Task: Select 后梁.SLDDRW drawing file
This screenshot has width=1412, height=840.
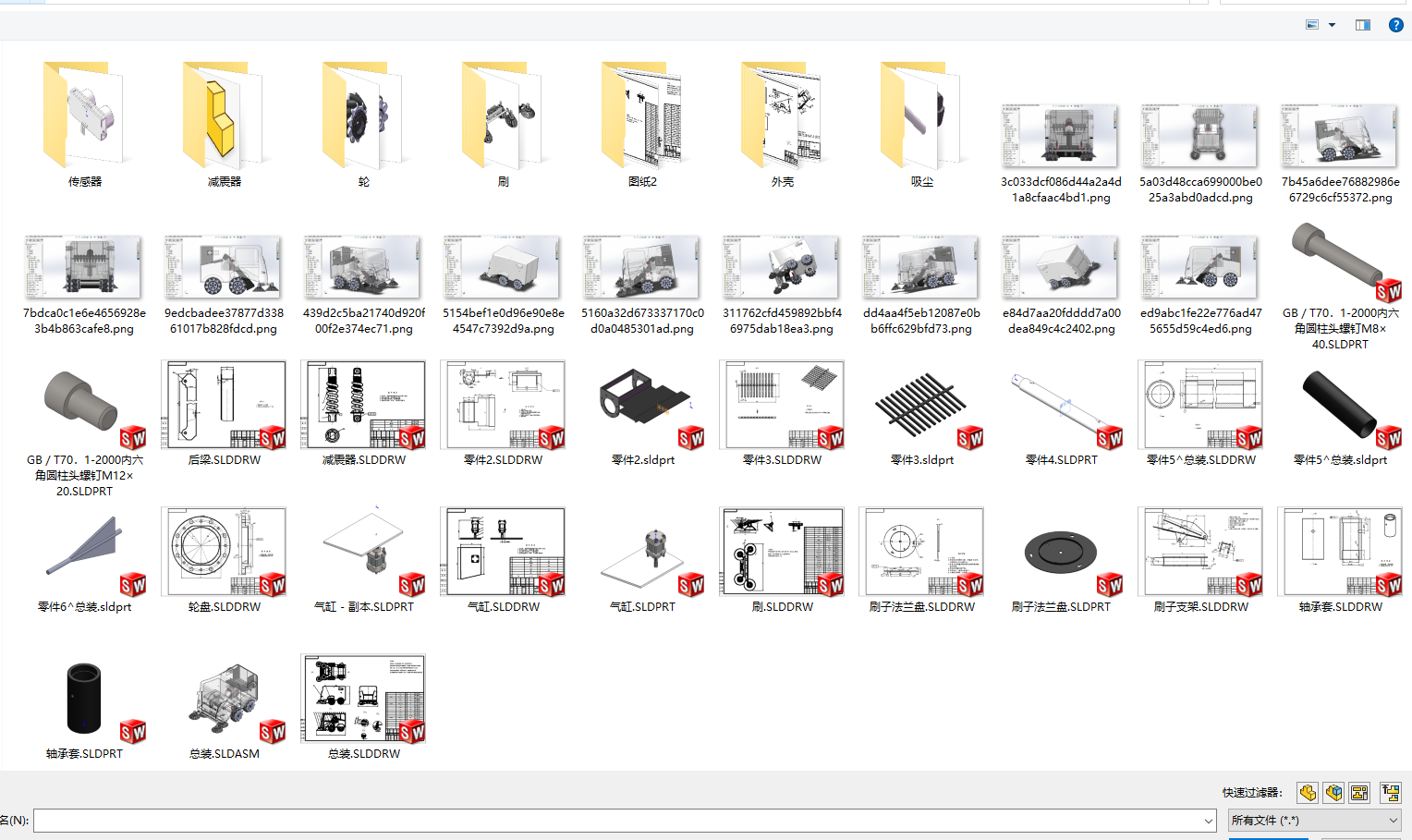Action: [x=225, y=413]
